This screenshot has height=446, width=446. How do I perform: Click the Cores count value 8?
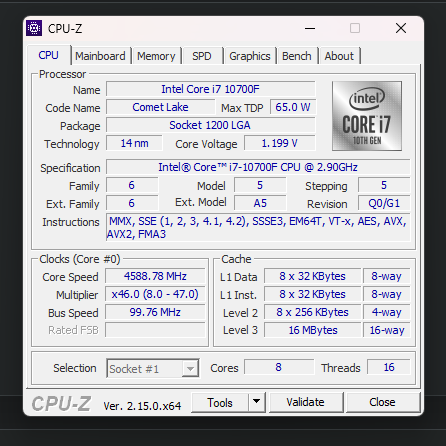tap(279, 367)
